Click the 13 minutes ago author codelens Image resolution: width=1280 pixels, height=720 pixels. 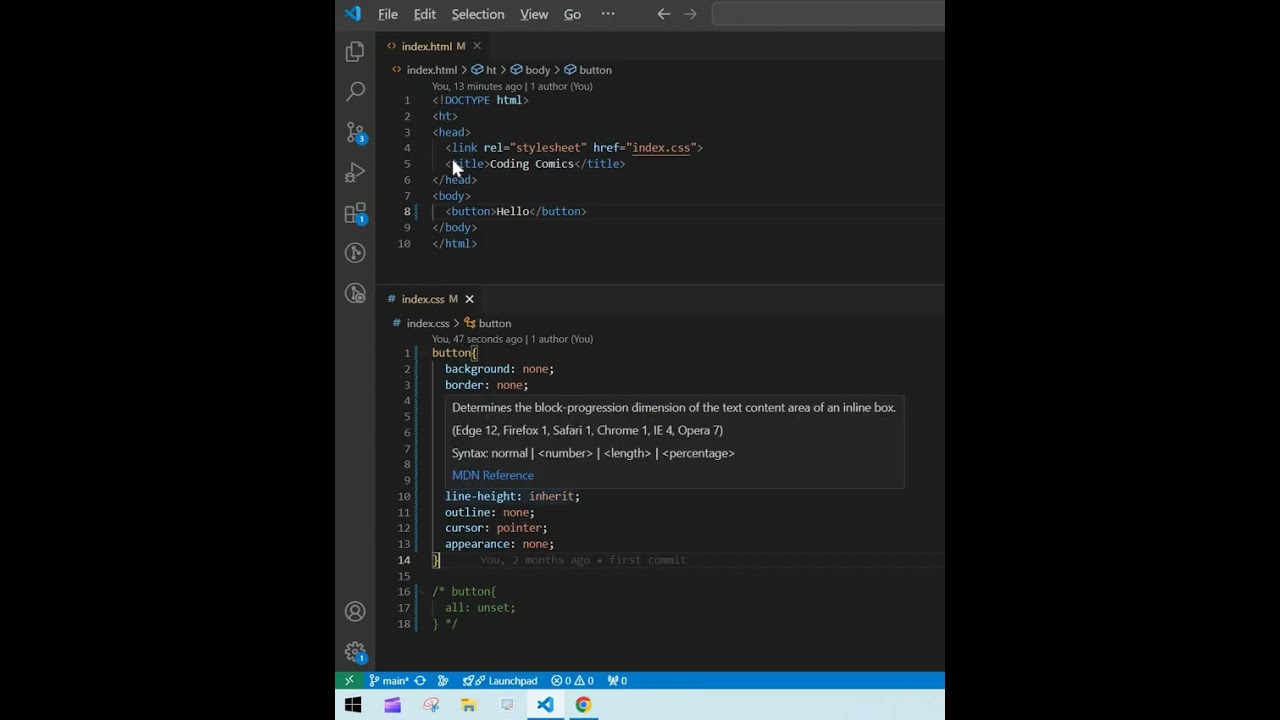click(512, 86)
